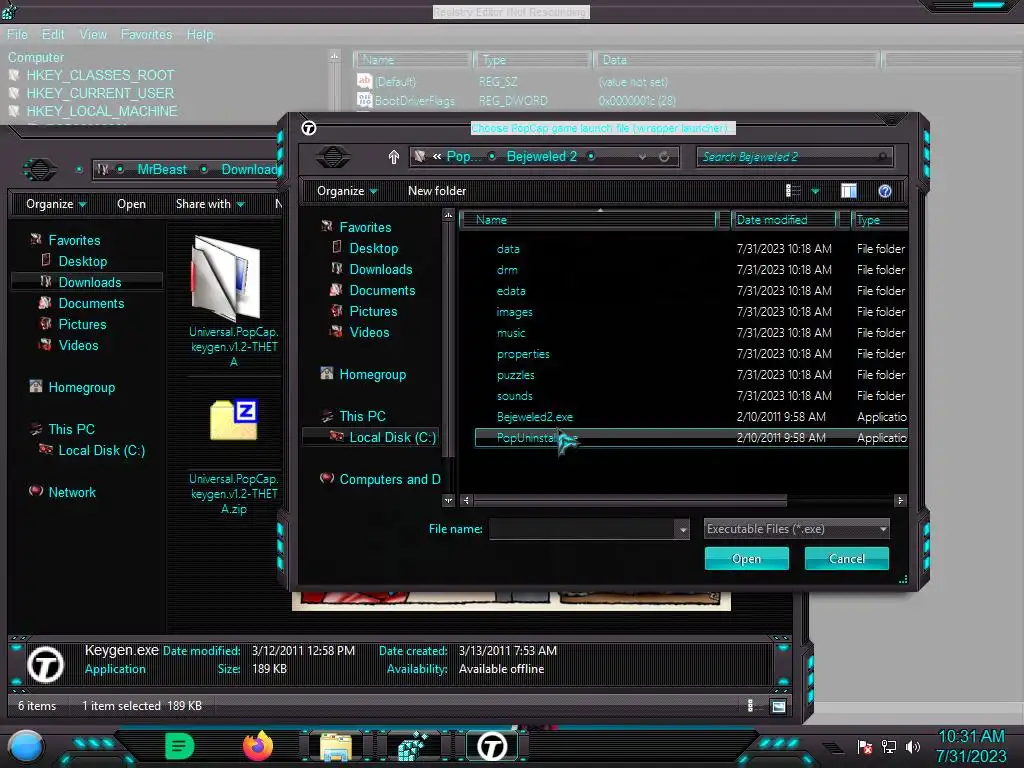
Task: Select HKEY_CURRENT_USER in the registry tree
Action: (x=100, y=93)
